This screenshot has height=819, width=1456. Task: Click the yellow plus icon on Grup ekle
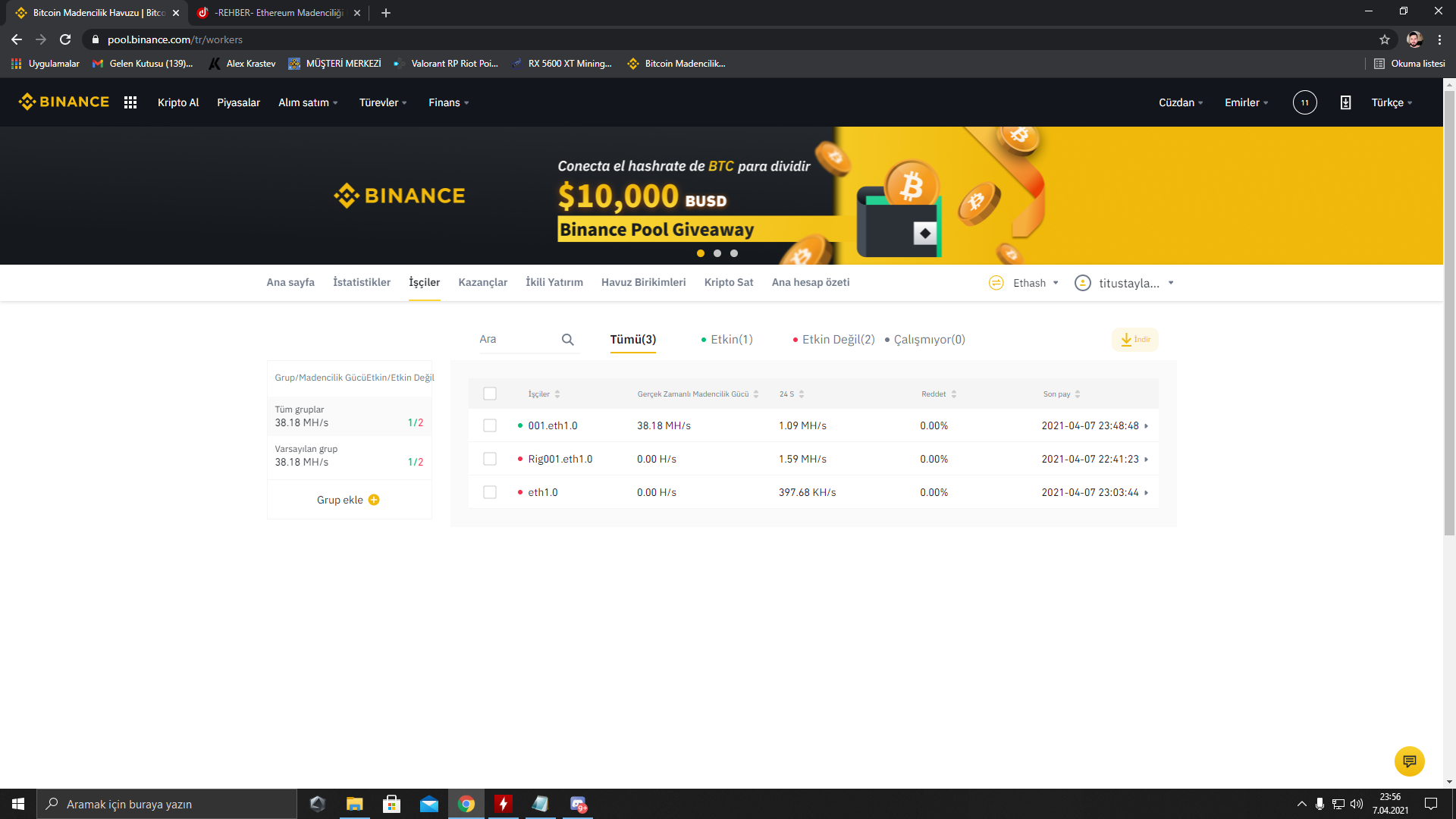click(x=374, y=500)
